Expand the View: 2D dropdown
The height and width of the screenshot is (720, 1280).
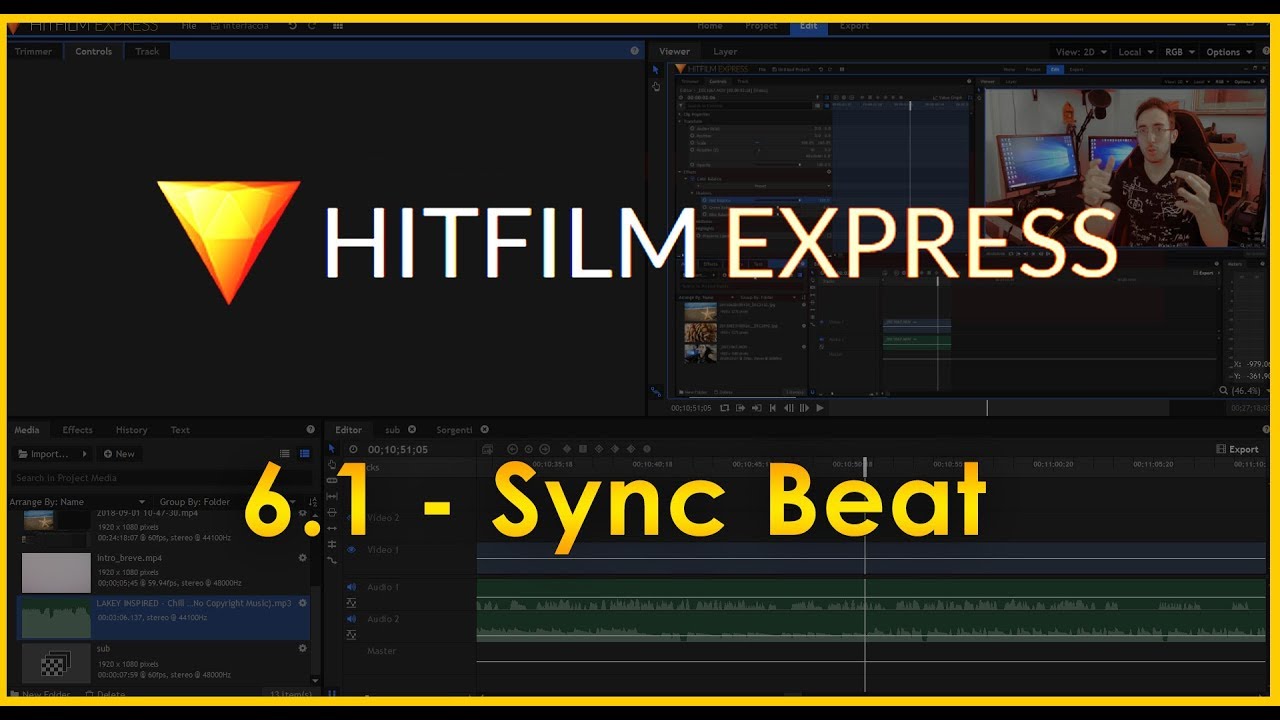(x=1081, y=52)
